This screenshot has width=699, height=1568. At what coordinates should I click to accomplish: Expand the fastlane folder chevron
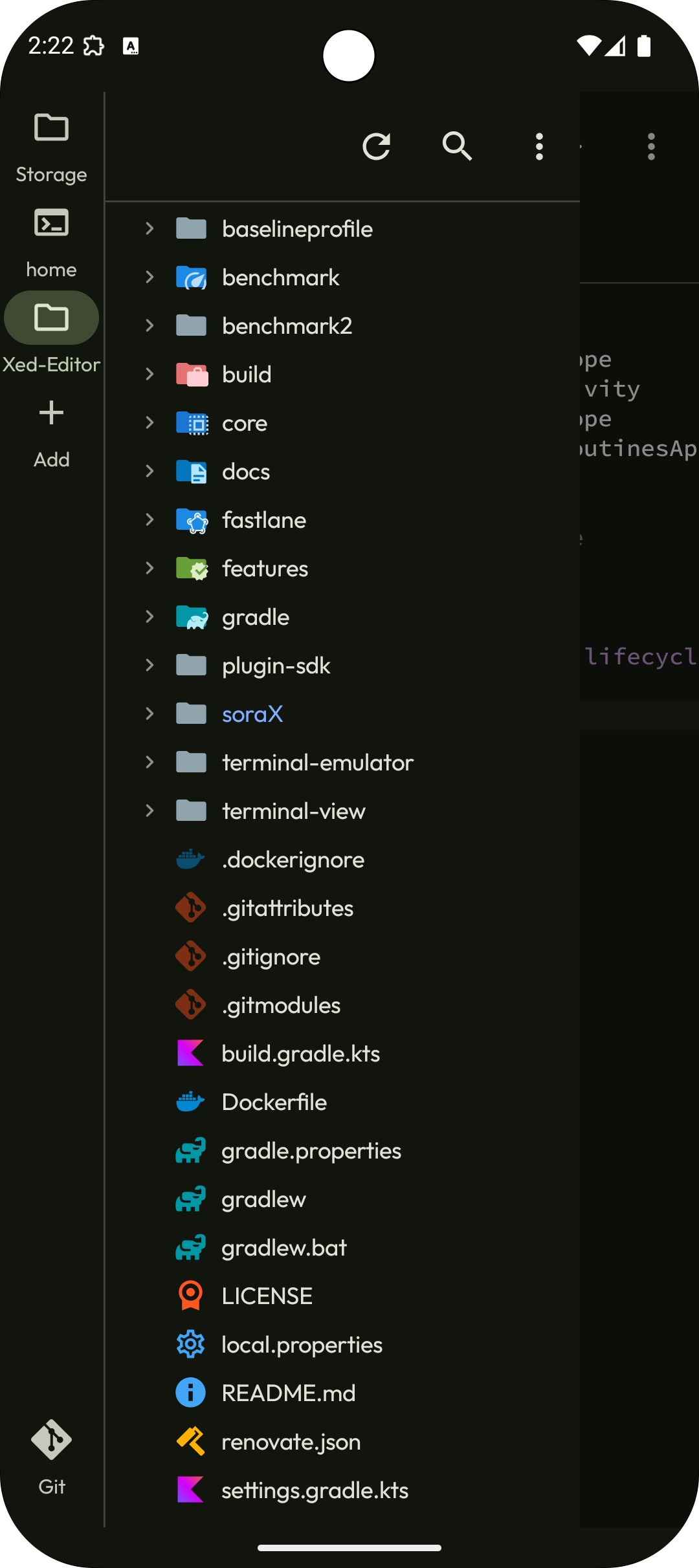150,519
